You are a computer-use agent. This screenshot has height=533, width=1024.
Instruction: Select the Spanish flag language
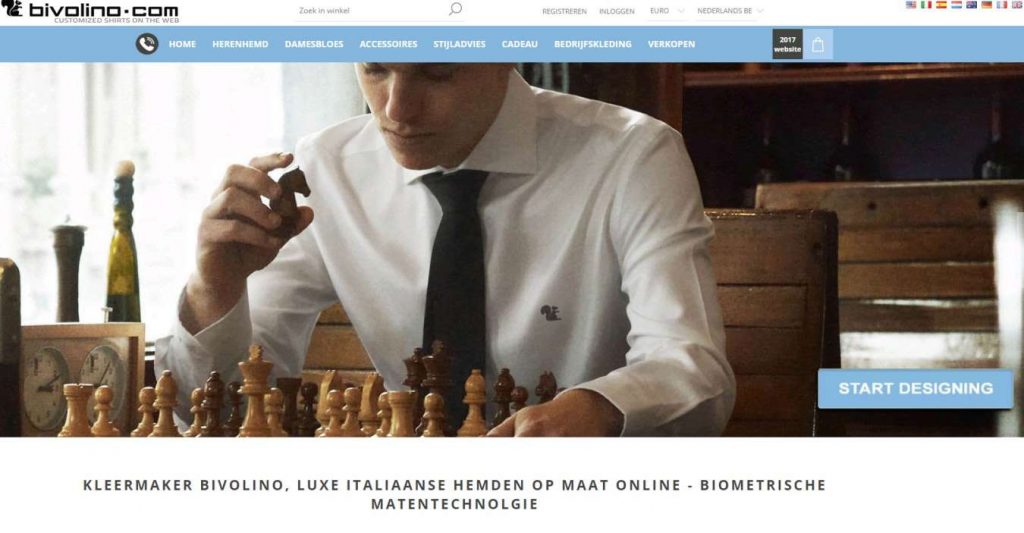(x=941, y=5)
